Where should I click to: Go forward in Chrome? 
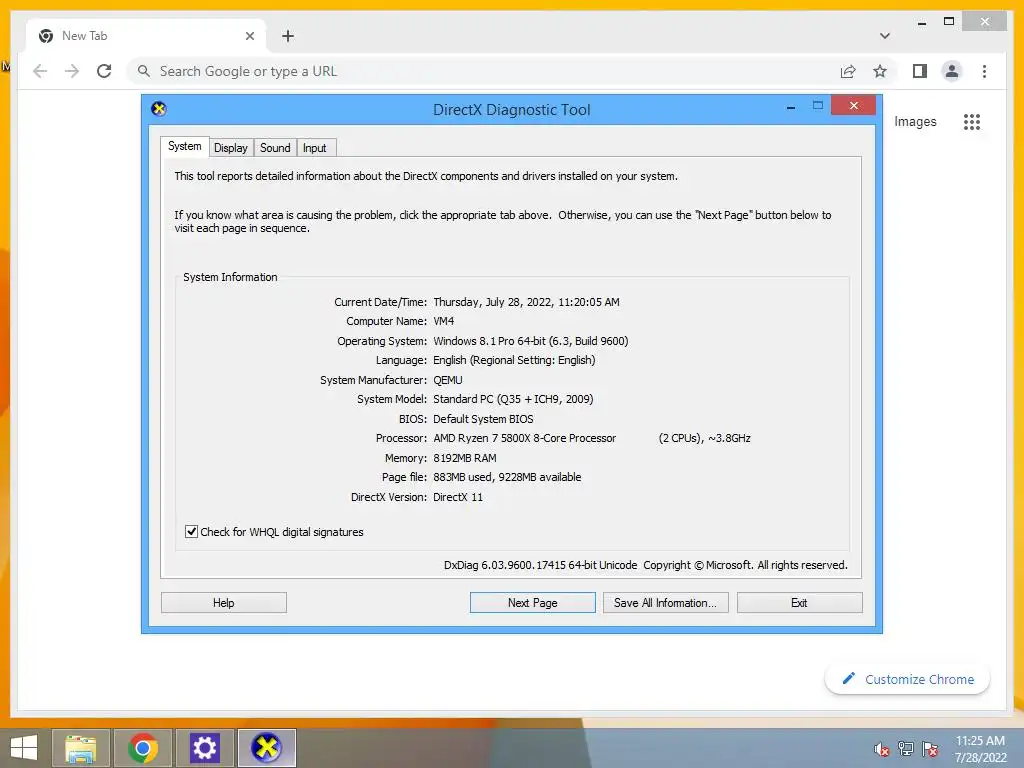pos(72,71)
